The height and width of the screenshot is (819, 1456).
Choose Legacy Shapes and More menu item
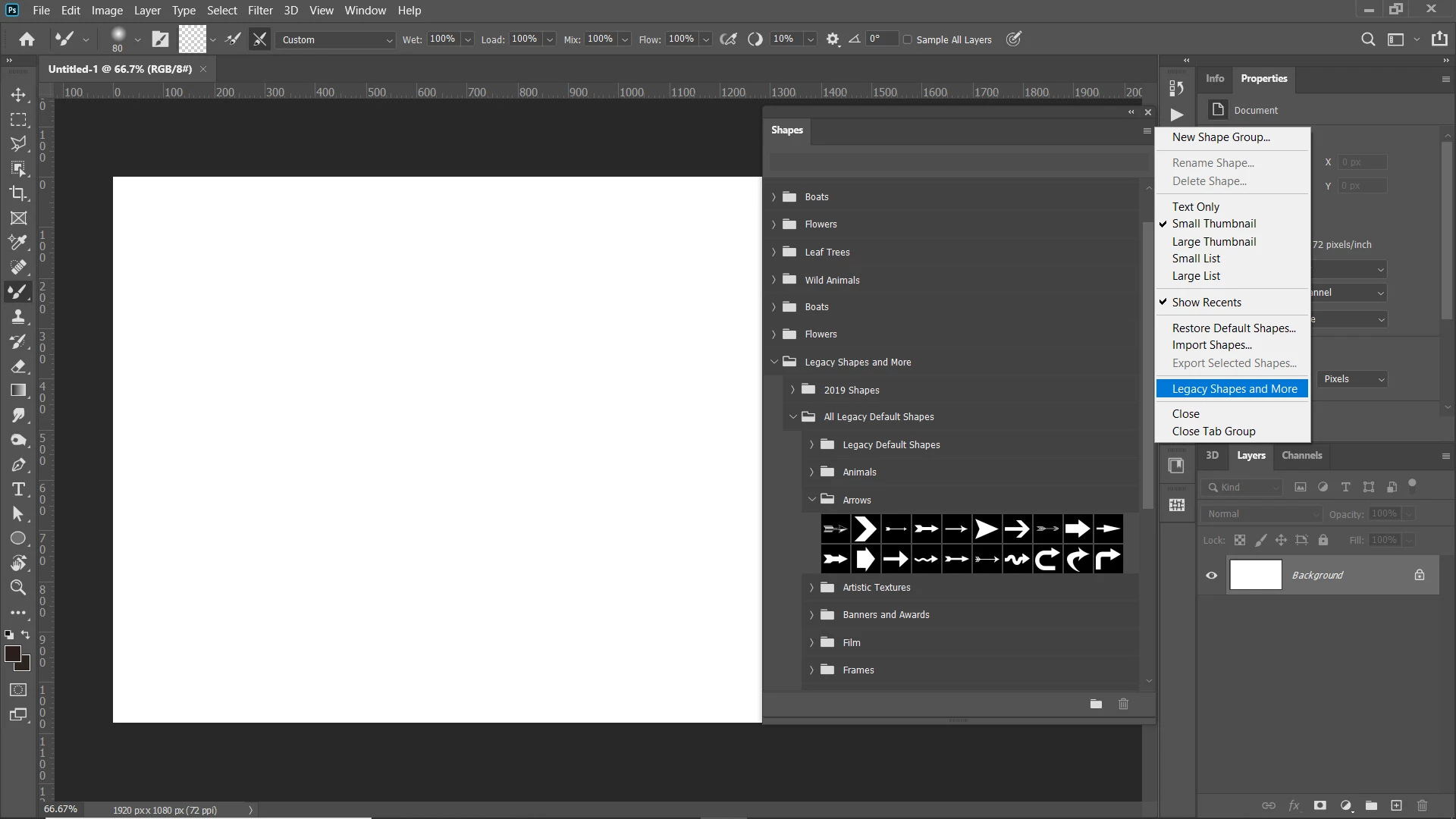pos(1234,389)
